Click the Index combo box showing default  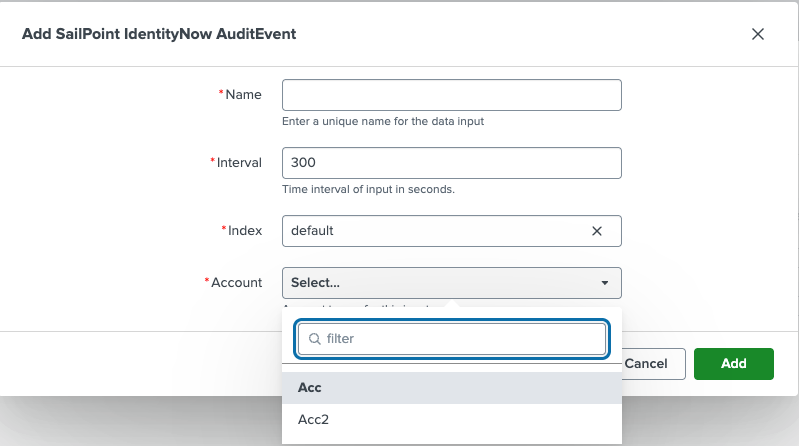click(x=451, y=231)
